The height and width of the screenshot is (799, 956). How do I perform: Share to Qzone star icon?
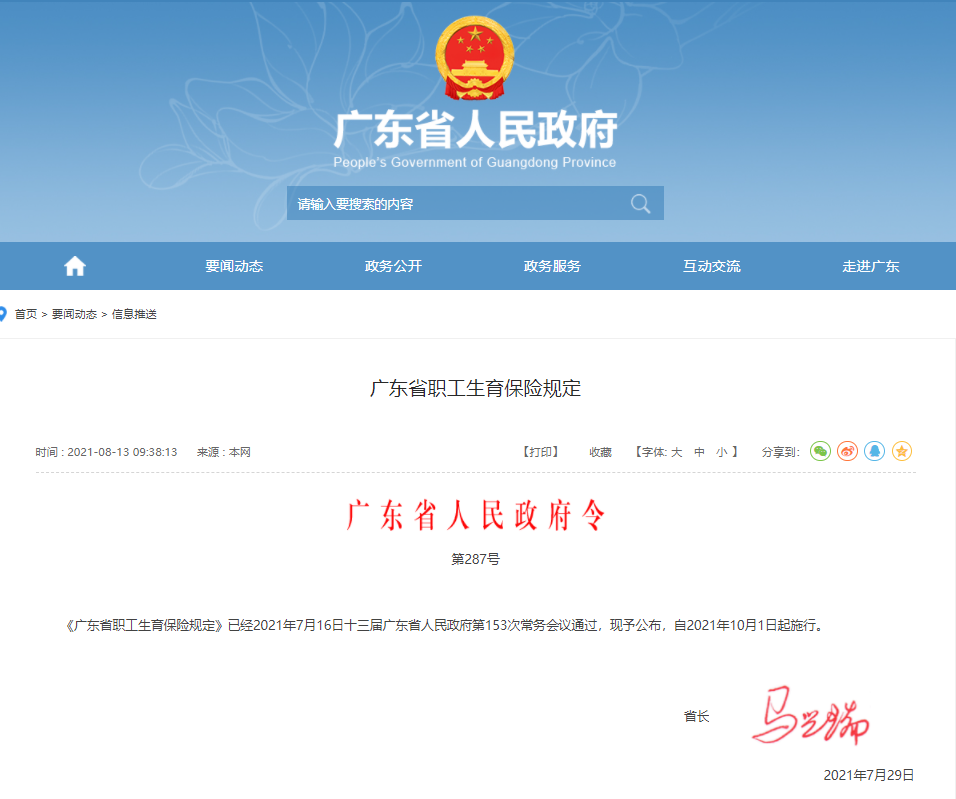click(x=901, y=452)
